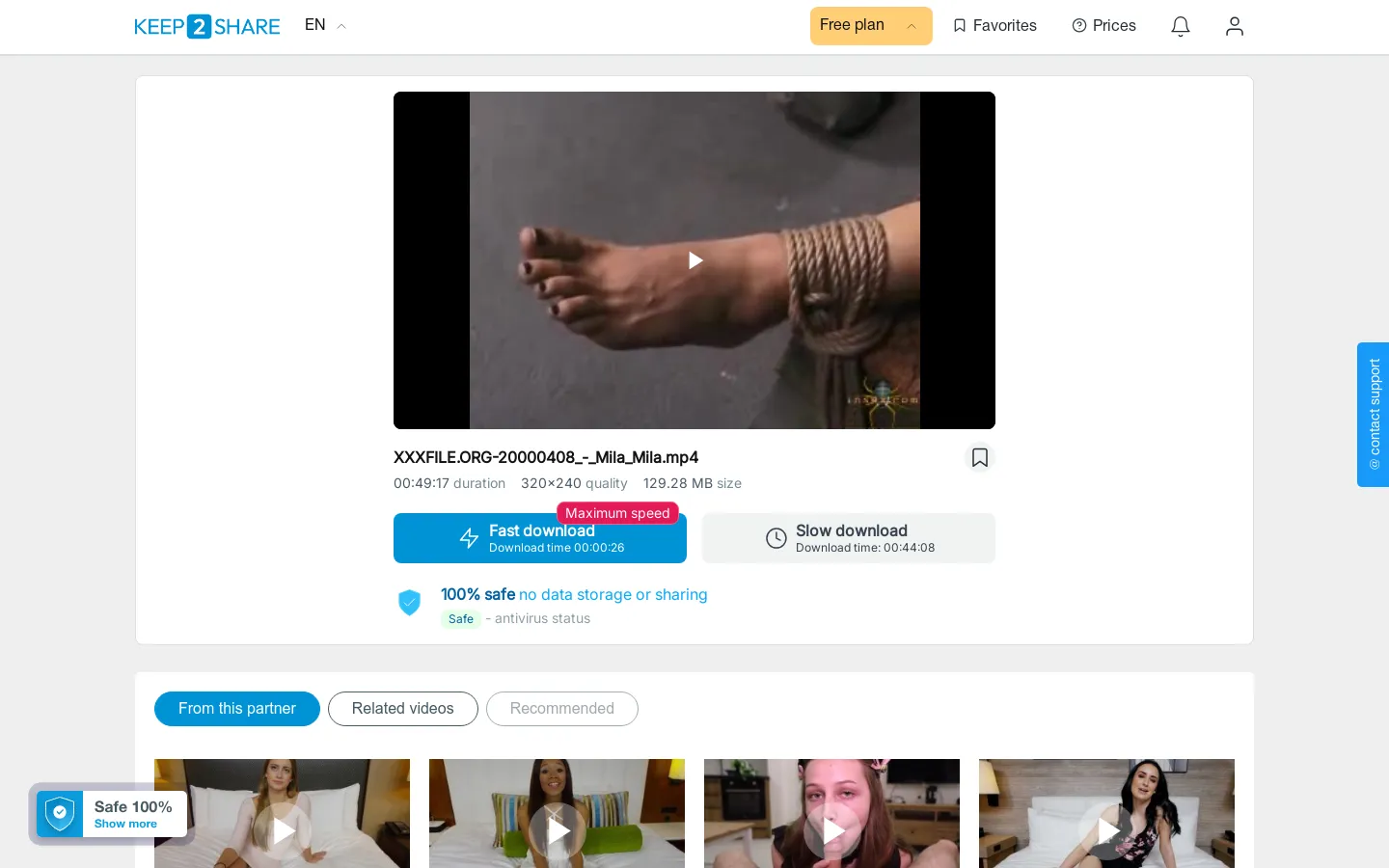Open the Prices page
This screenshot has width=1389, height=868.
point(1104,26)
